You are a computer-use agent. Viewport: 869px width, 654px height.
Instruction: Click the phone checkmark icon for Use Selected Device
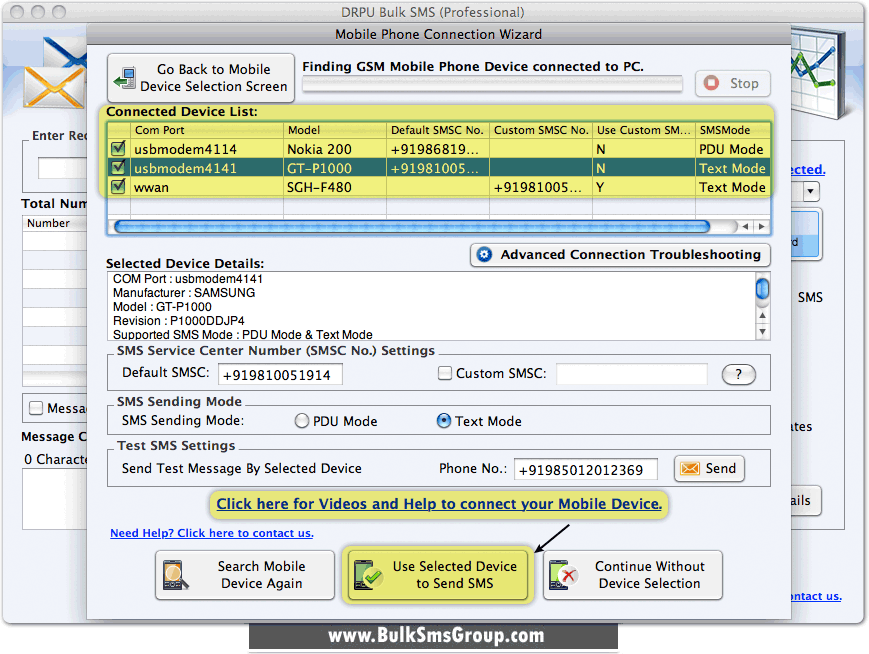click(367, 575)
